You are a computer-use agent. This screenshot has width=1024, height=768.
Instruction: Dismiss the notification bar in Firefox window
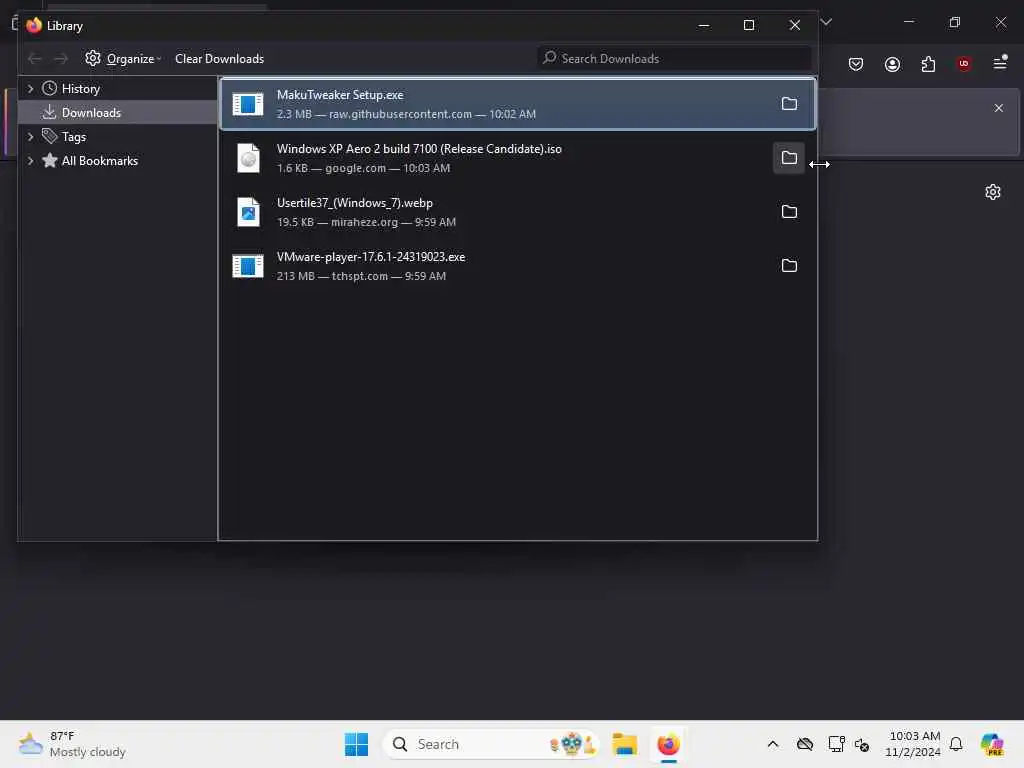click(x=999, y=108)
